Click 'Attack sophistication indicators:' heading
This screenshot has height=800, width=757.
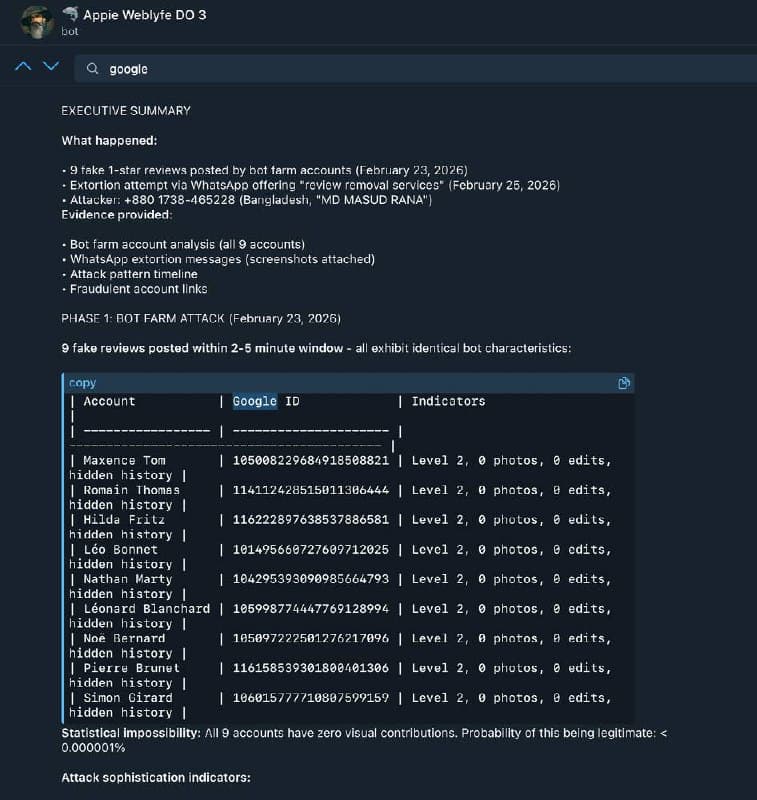click(x=156, y=778)
